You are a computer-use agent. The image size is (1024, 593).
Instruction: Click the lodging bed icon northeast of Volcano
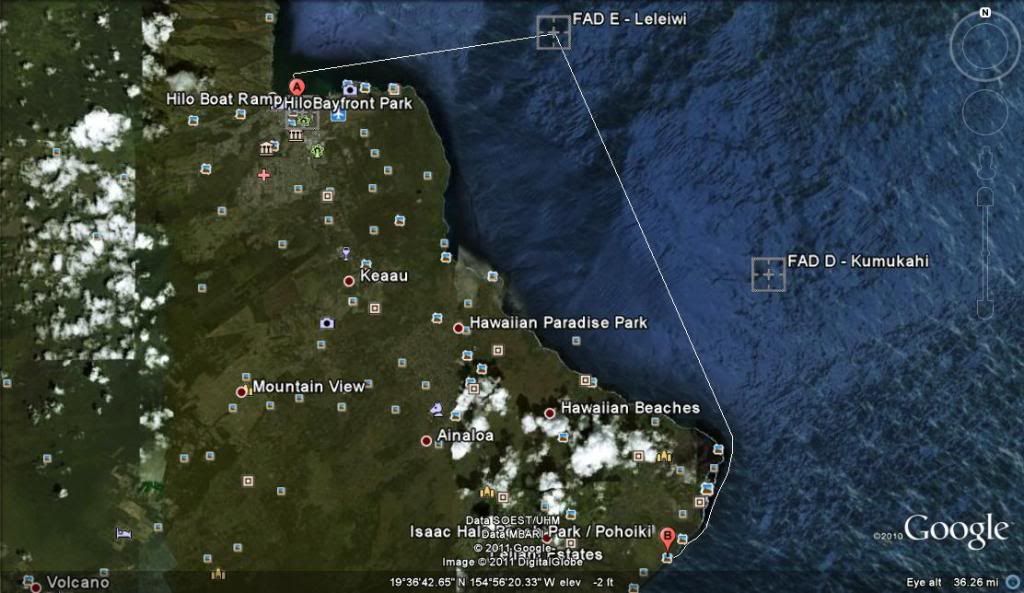click(x=123, y=534)
